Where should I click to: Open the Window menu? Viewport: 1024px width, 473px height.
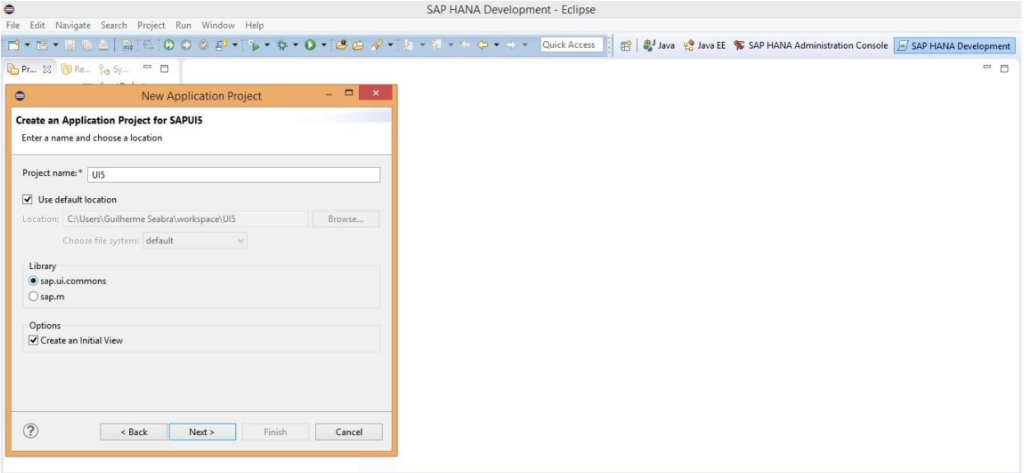(x=218, y=24)
